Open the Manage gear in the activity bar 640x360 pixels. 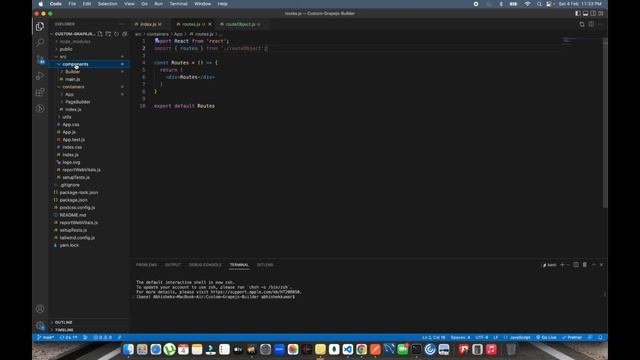(x=40, y=325)
